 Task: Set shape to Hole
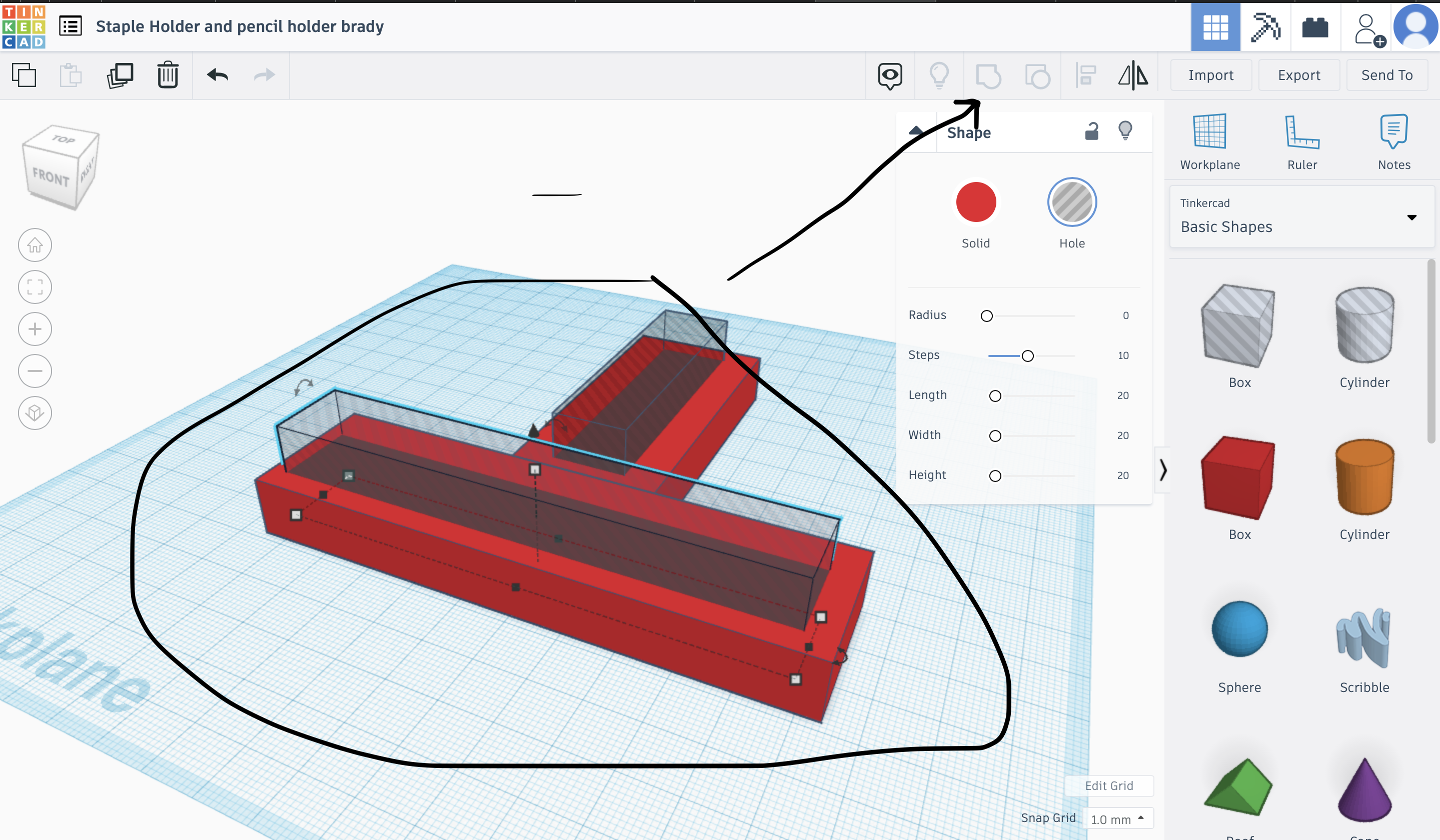pos(1072,201)
